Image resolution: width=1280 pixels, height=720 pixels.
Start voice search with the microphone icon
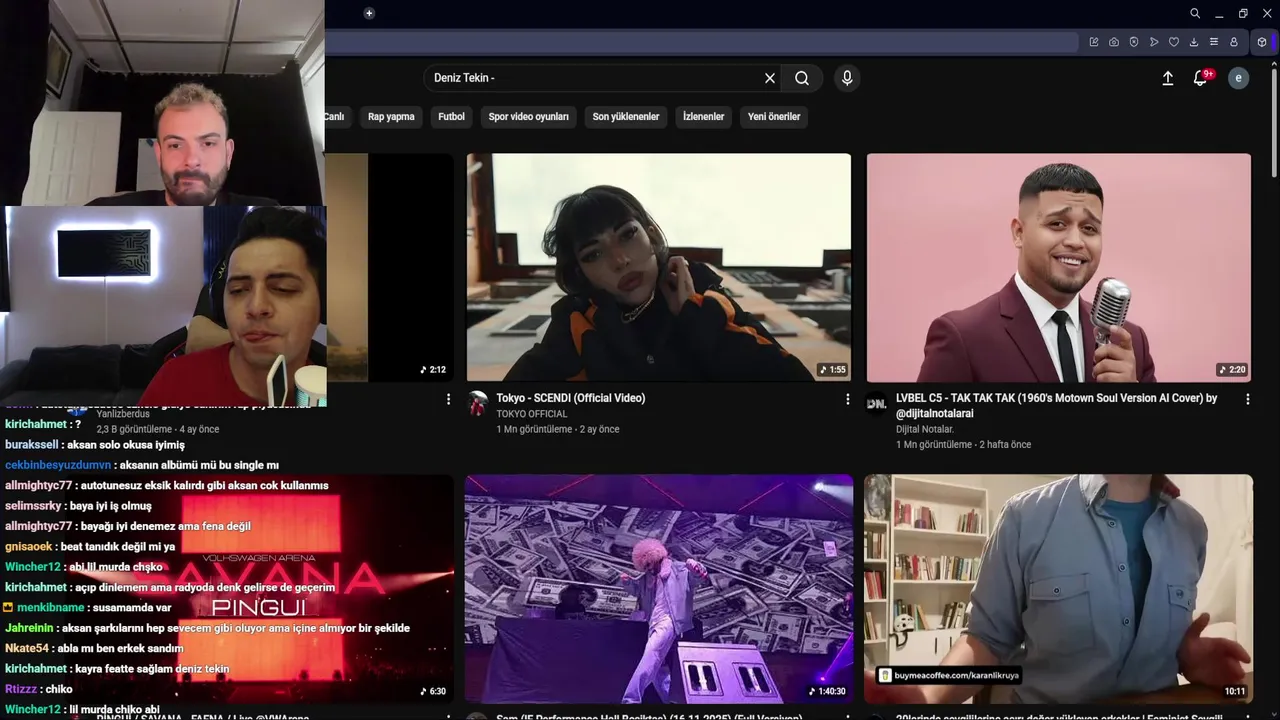[847, 78]
